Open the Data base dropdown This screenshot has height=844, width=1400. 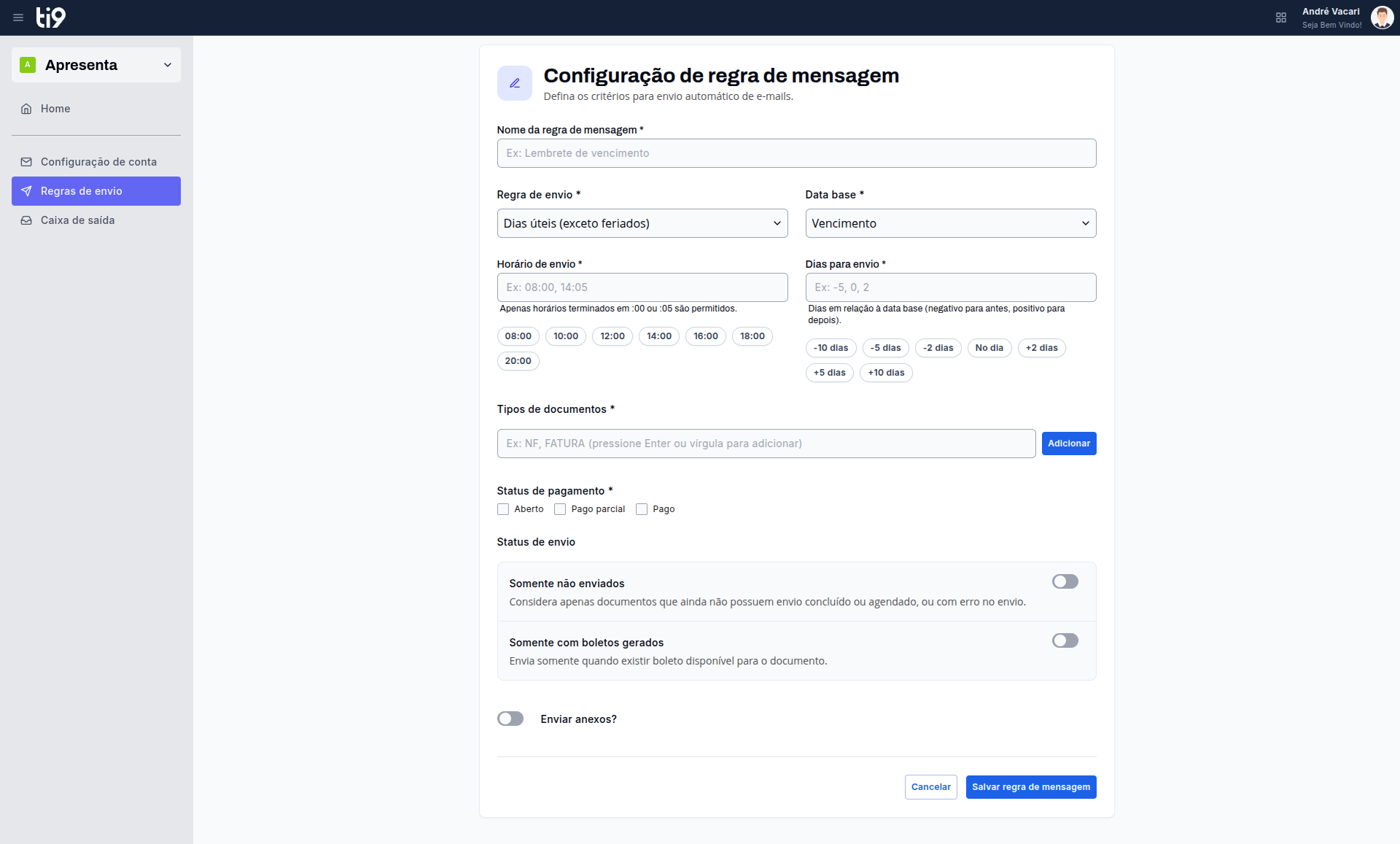951,223
